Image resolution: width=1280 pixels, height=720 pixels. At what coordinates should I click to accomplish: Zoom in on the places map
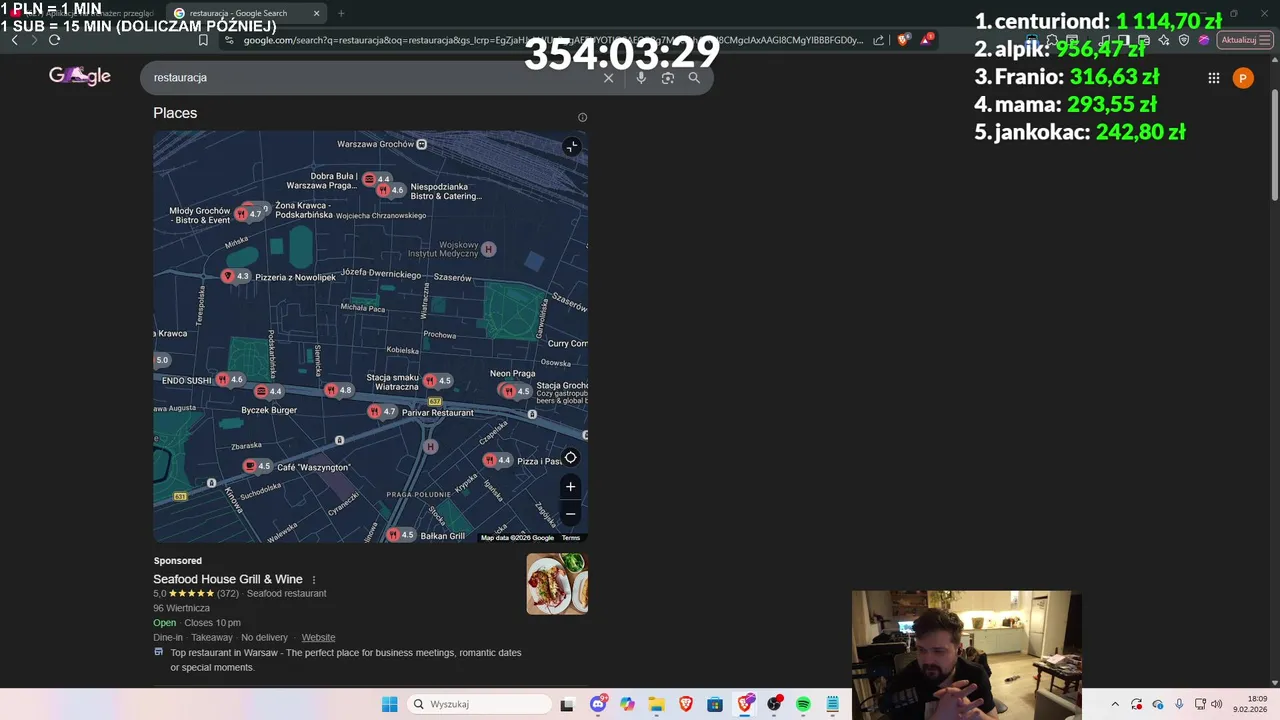570,487
